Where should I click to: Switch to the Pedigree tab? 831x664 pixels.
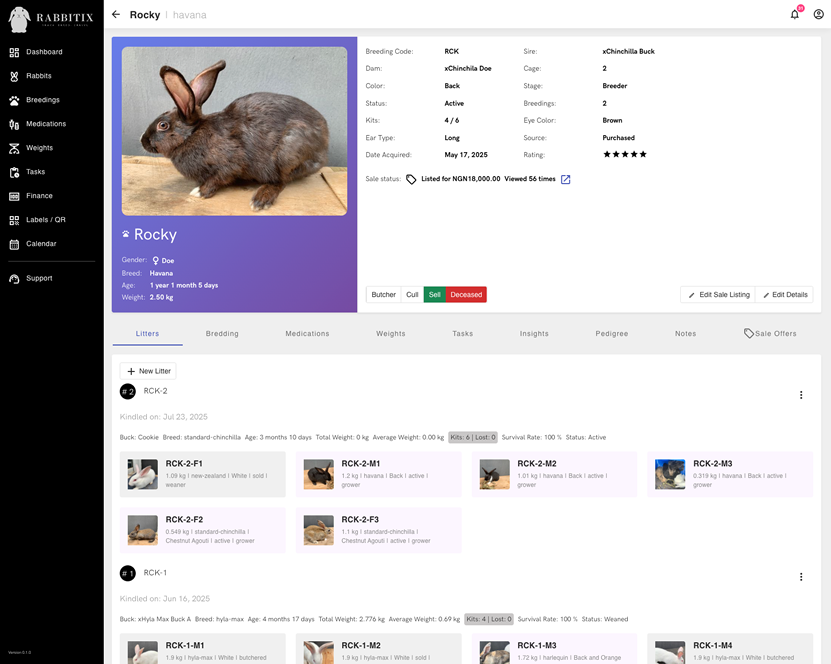point(611,333)
